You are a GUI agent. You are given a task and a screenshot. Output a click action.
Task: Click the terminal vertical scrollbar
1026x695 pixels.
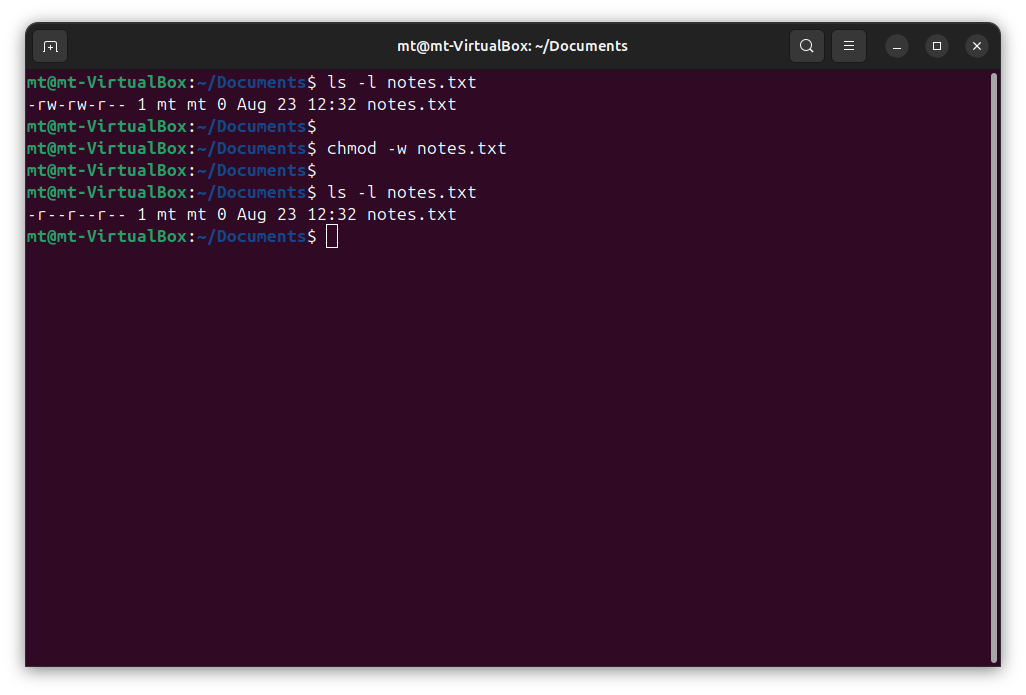click(x=993, y=366)
